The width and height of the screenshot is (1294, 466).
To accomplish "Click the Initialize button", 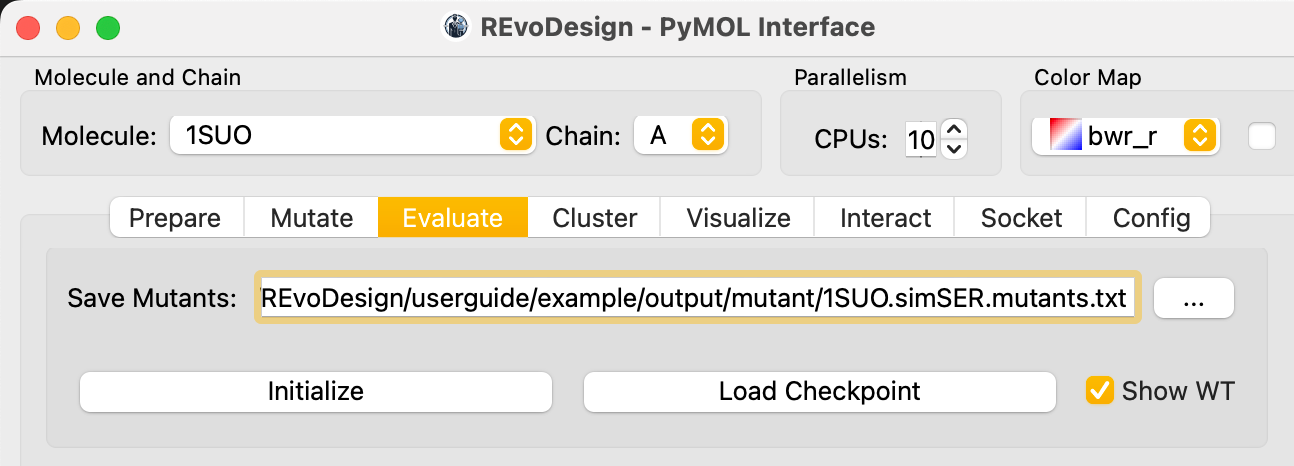I will [x=315, y=391].
